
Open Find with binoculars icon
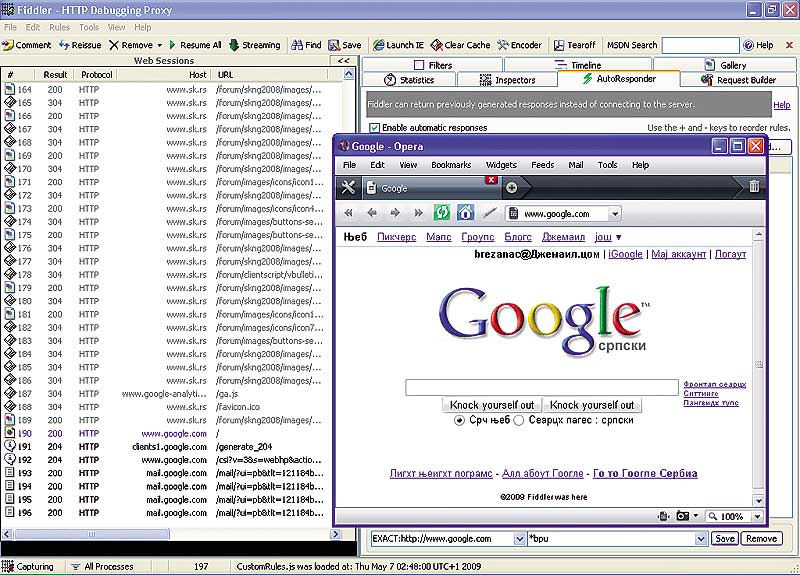(x=306, y=45)
